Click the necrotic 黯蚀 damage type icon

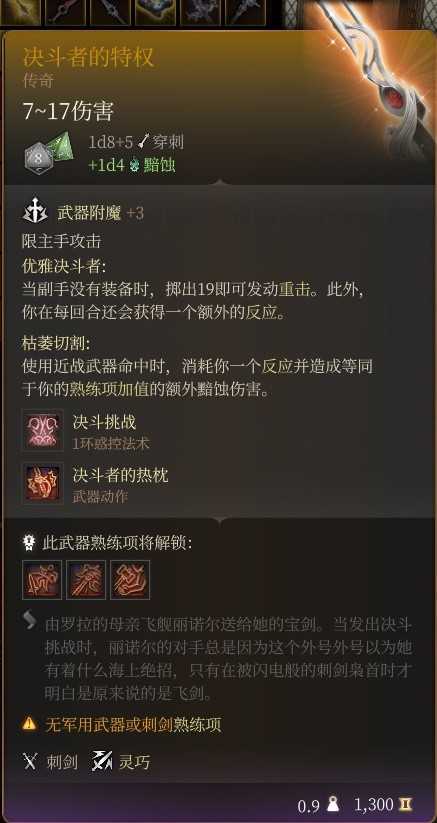(134, 165)
